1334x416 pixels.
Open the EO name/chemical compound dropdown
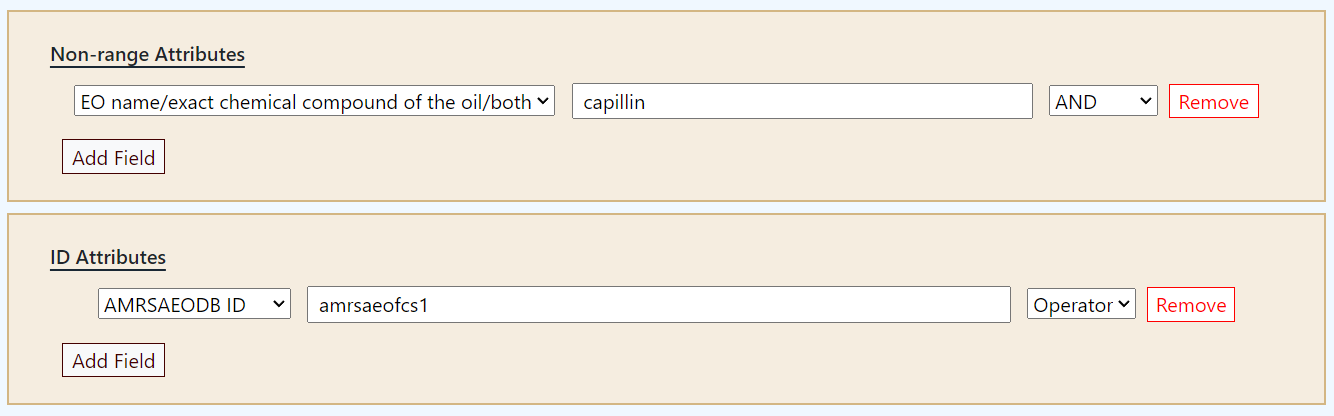point(313,101)
